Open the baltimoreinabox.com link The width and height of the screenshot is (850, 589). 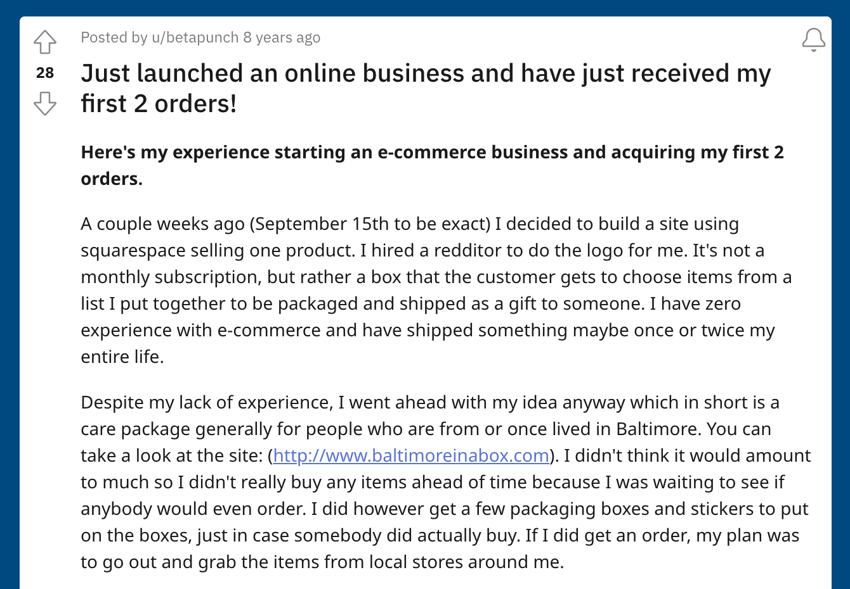click(x=411, y=455)
